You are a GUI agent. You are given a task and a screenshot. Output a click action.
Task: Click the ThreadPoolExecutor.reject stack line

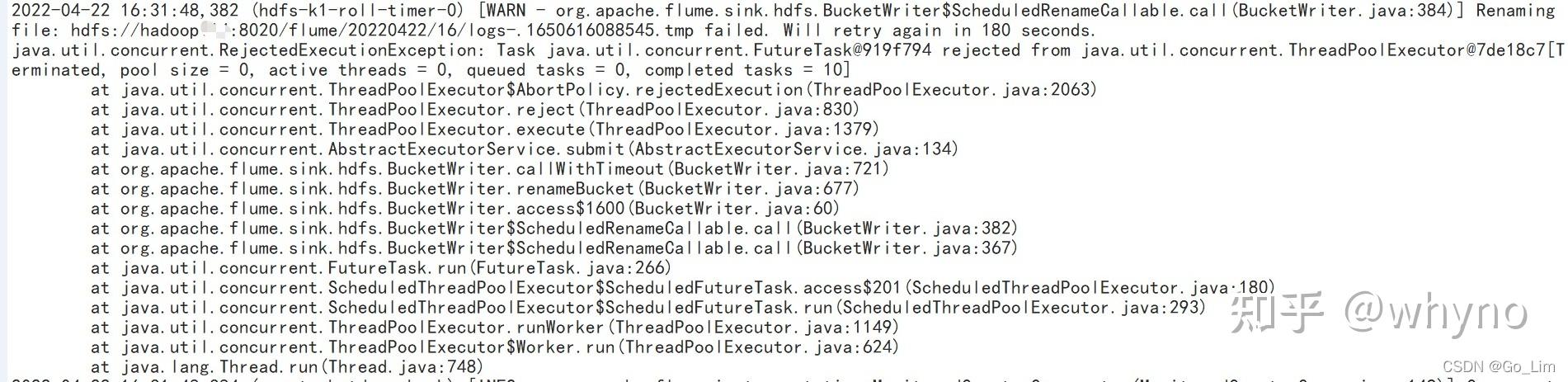point(475,110)
